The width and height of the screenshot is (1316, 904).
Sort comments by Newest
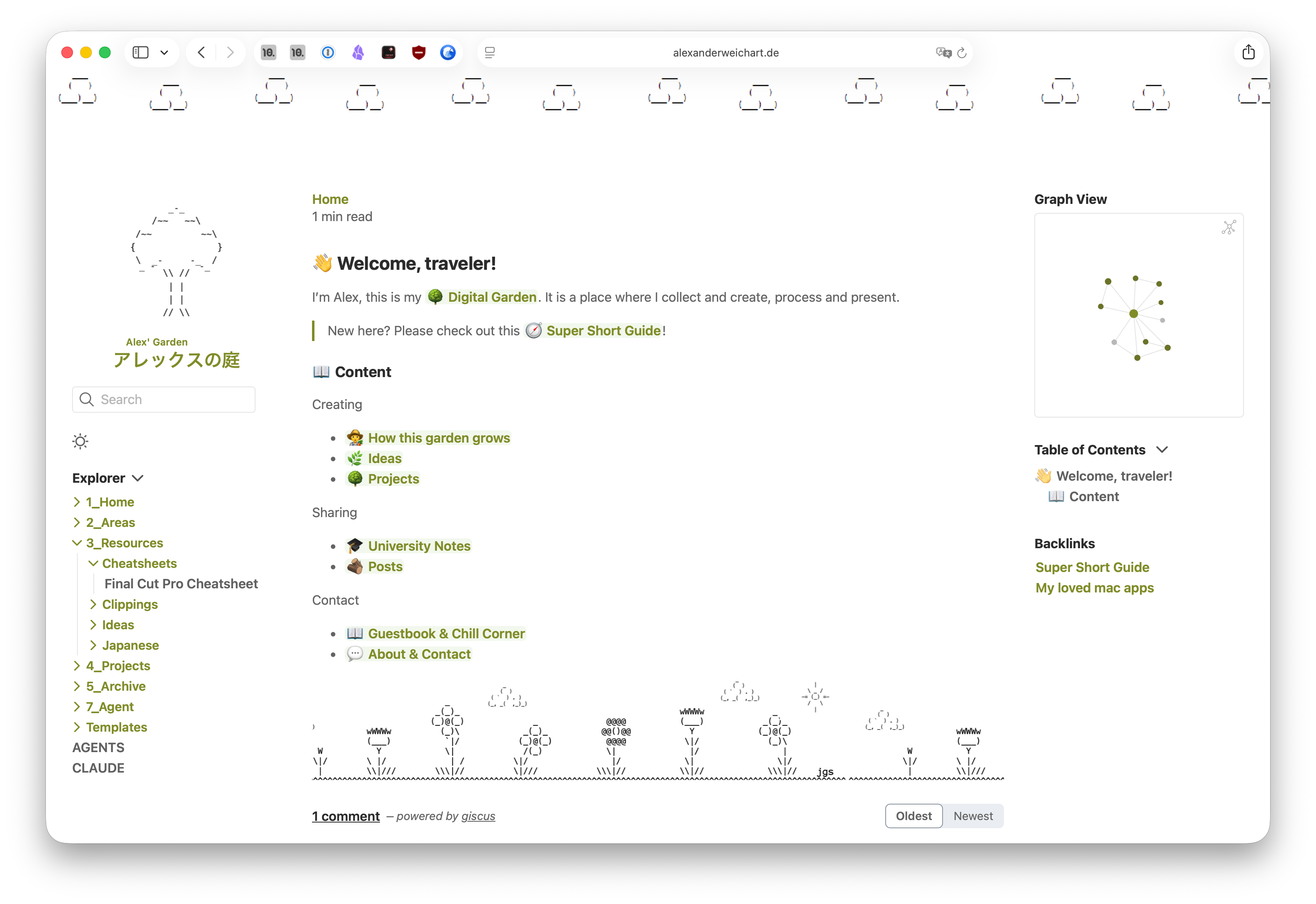pyautogui.click(x=973, y=816)
